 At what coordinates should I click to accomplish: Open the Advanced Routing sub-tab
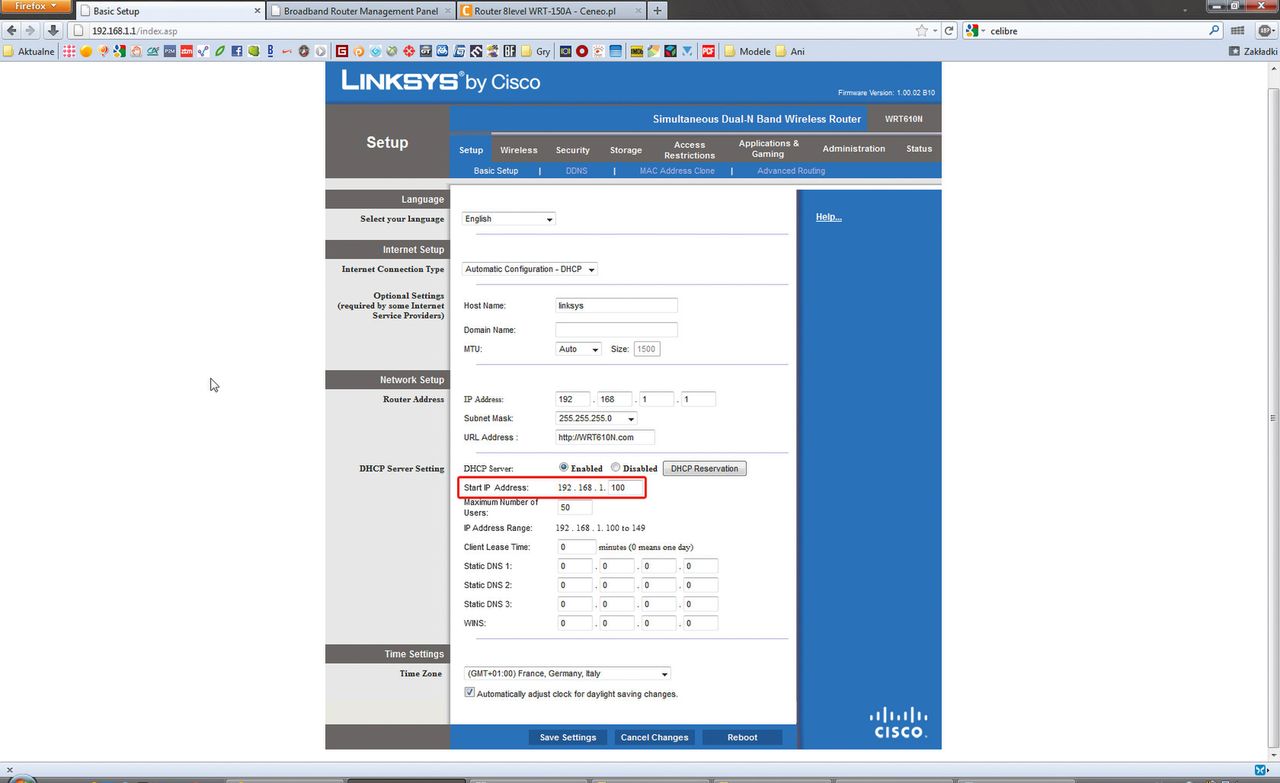[791, 171]
